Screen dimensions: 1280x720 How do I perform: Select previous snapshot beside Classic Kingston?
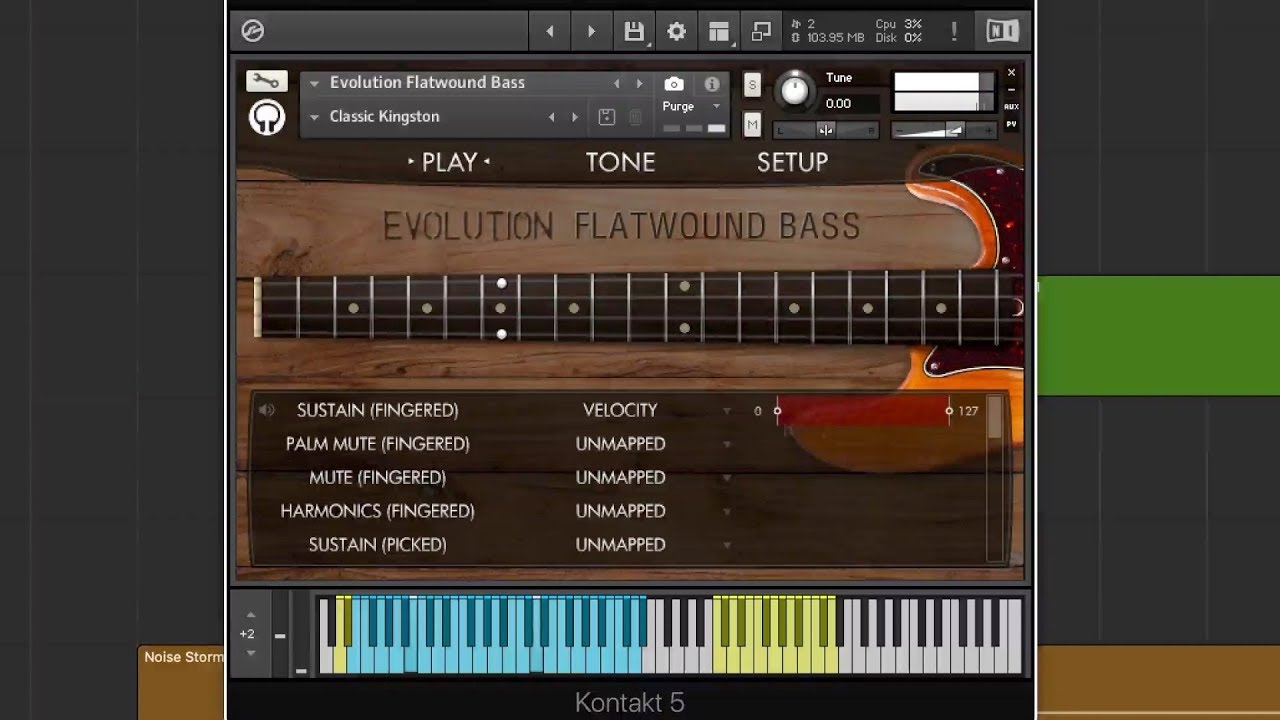pos(551,117)
